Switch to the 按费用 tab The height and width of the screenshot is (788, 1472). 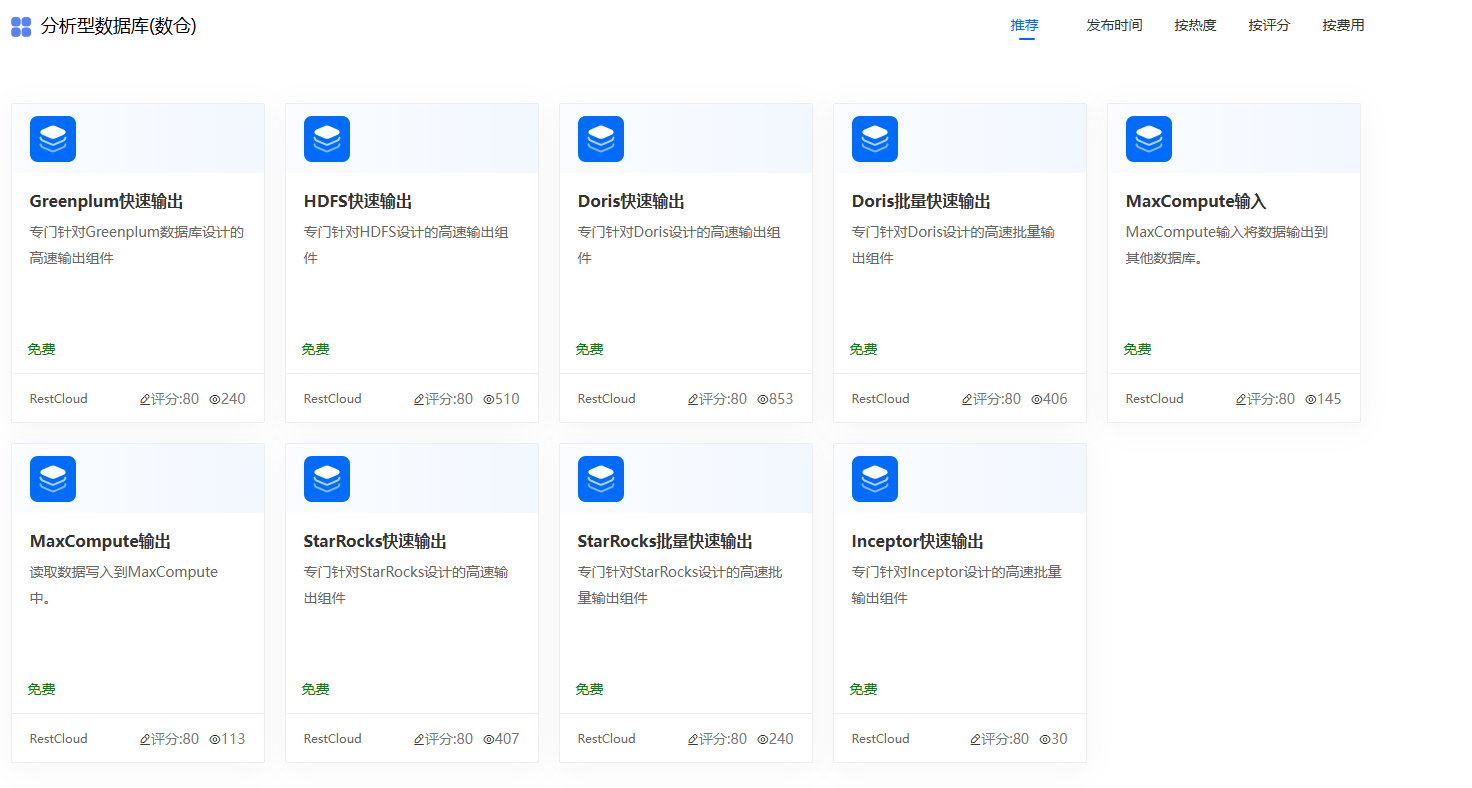pyautogui.click(x=1343, y=25)
